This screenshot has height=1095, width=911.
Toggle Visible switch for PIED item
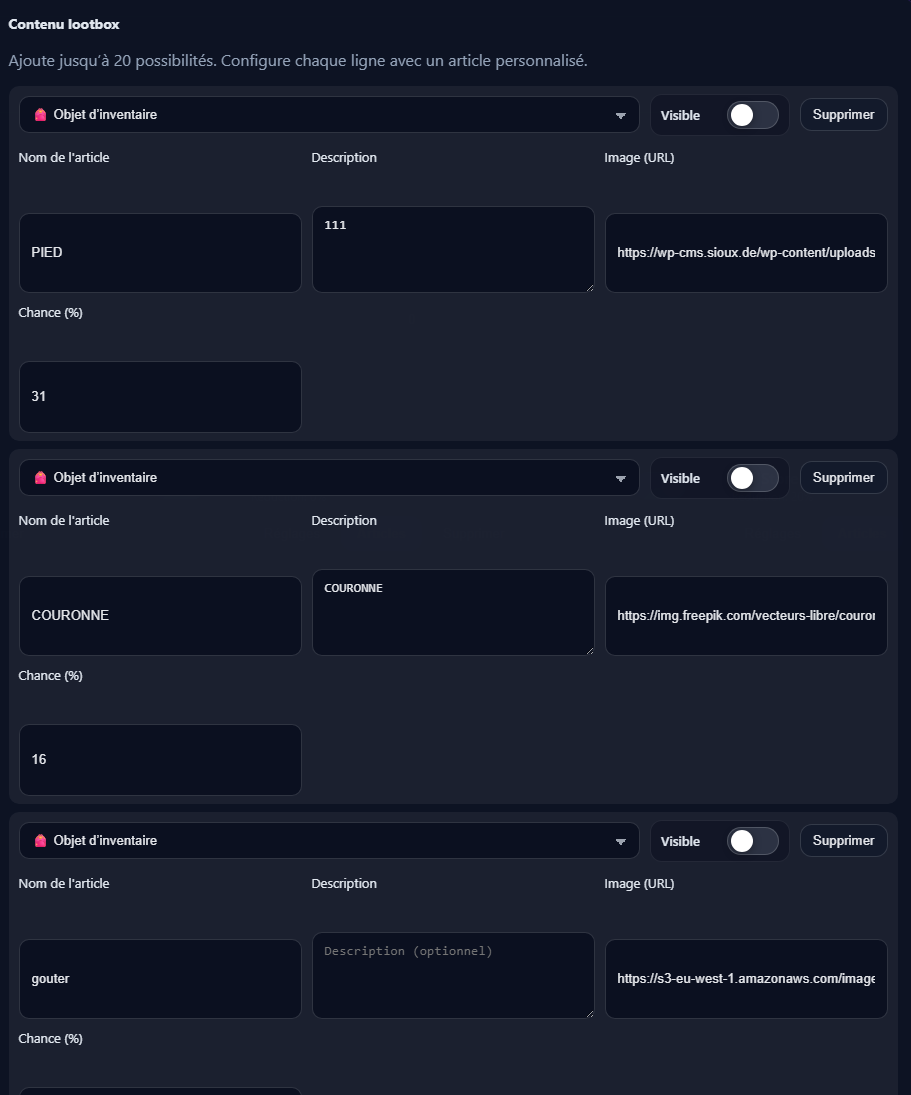coord(752,115)
